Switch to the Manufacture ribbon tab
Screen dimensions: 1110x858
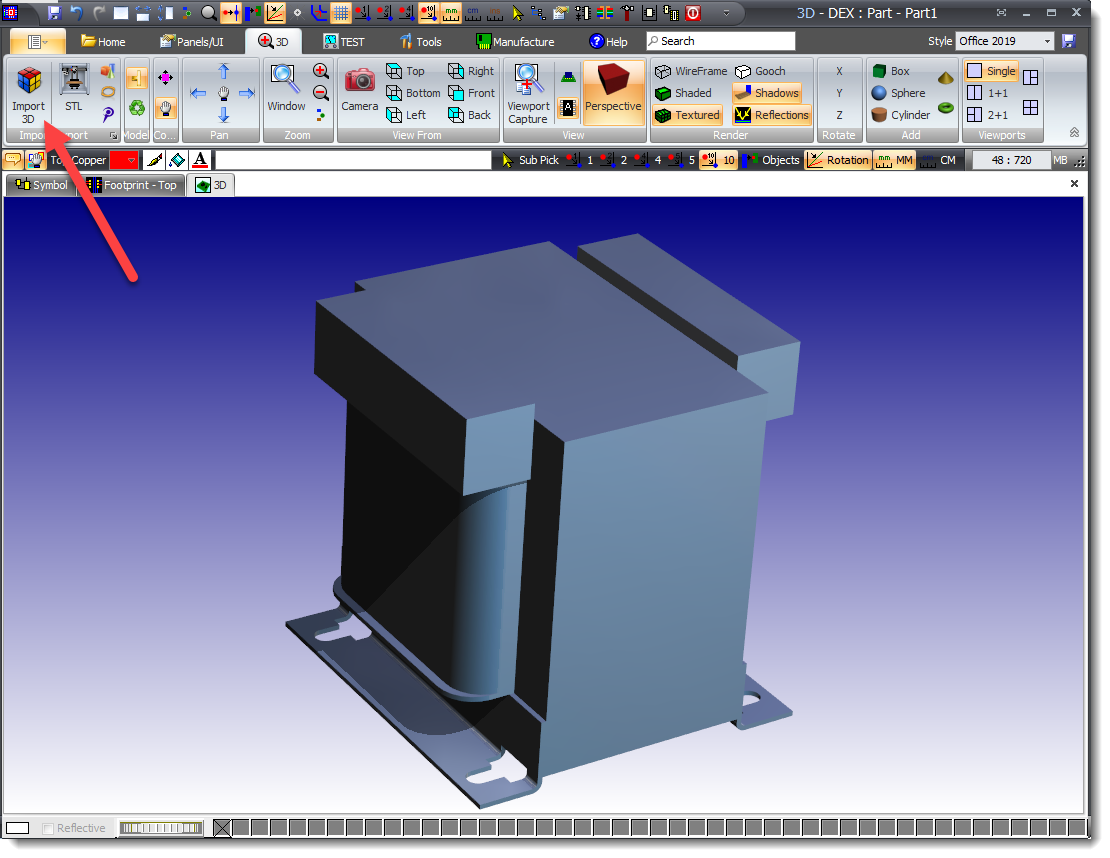[x=514, y=42]
